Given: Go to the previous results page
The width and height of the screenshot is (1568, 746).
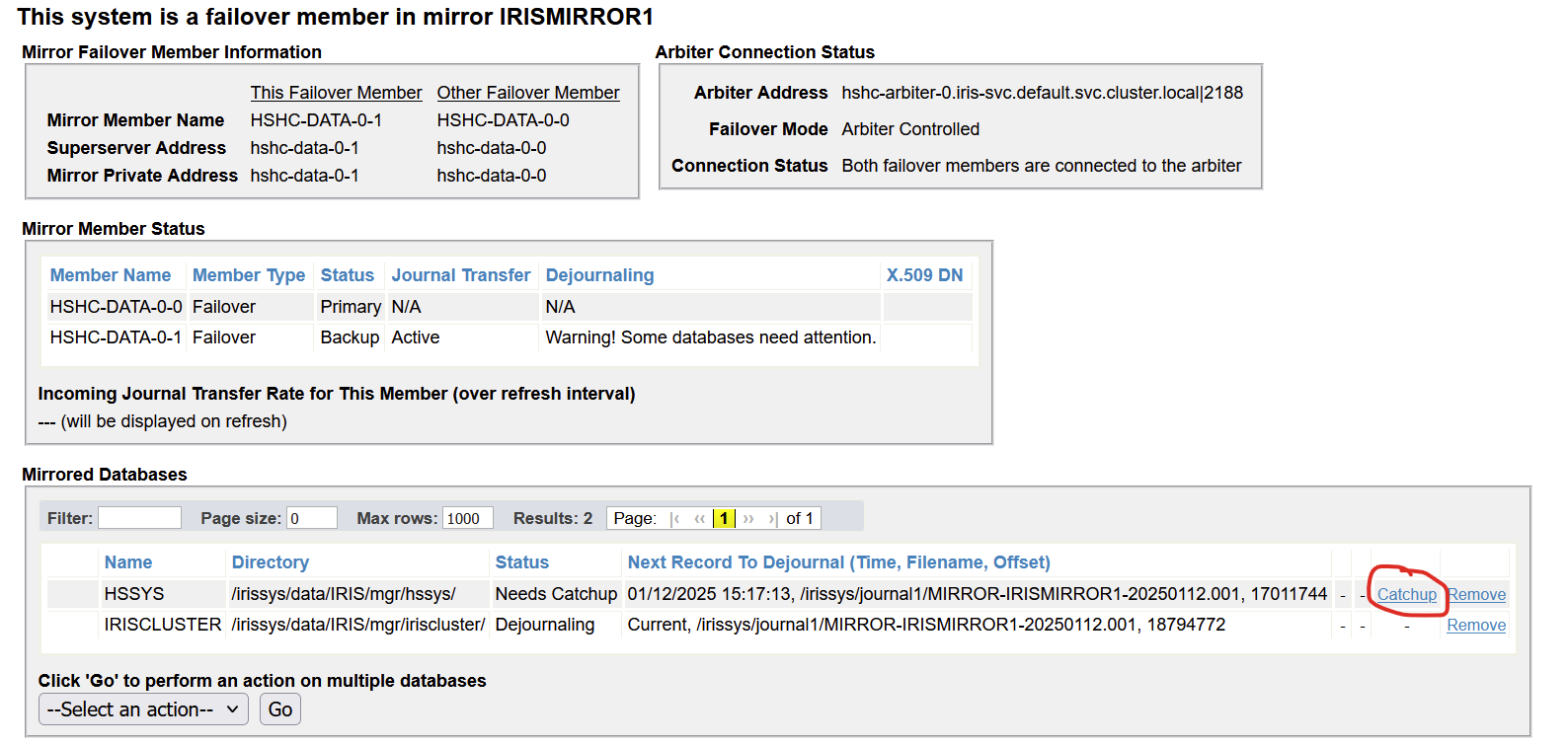Looking at the screenshot, I should 699,519.
